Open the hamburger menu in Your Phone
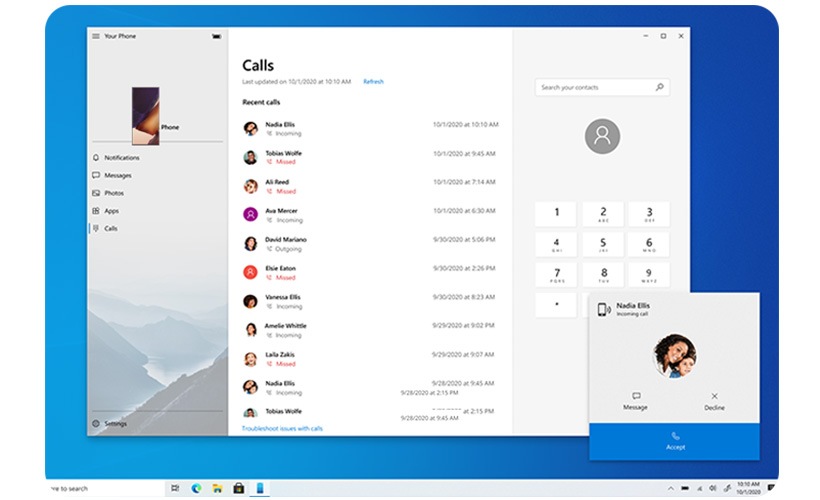This screenshot has height=500, width=820. [x=96, y=36]
